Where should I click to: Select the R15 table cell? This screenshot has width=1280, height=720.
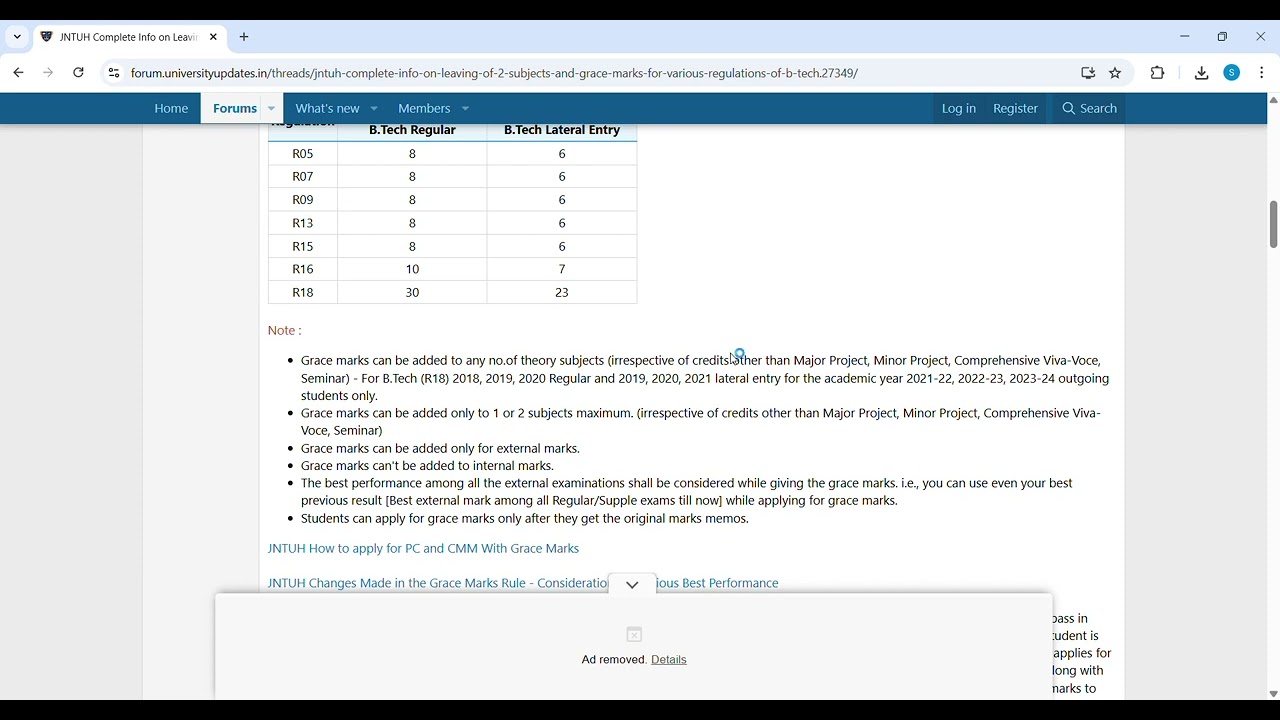coord(303,246)
